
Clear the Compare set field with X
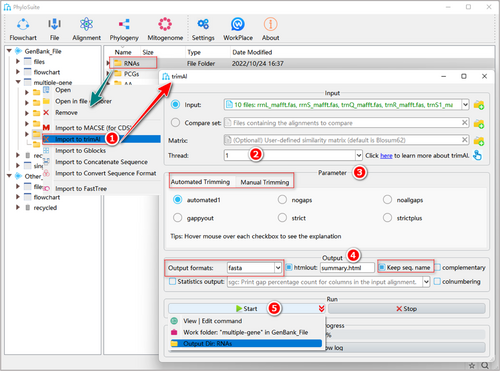click(x=464, y=123)
